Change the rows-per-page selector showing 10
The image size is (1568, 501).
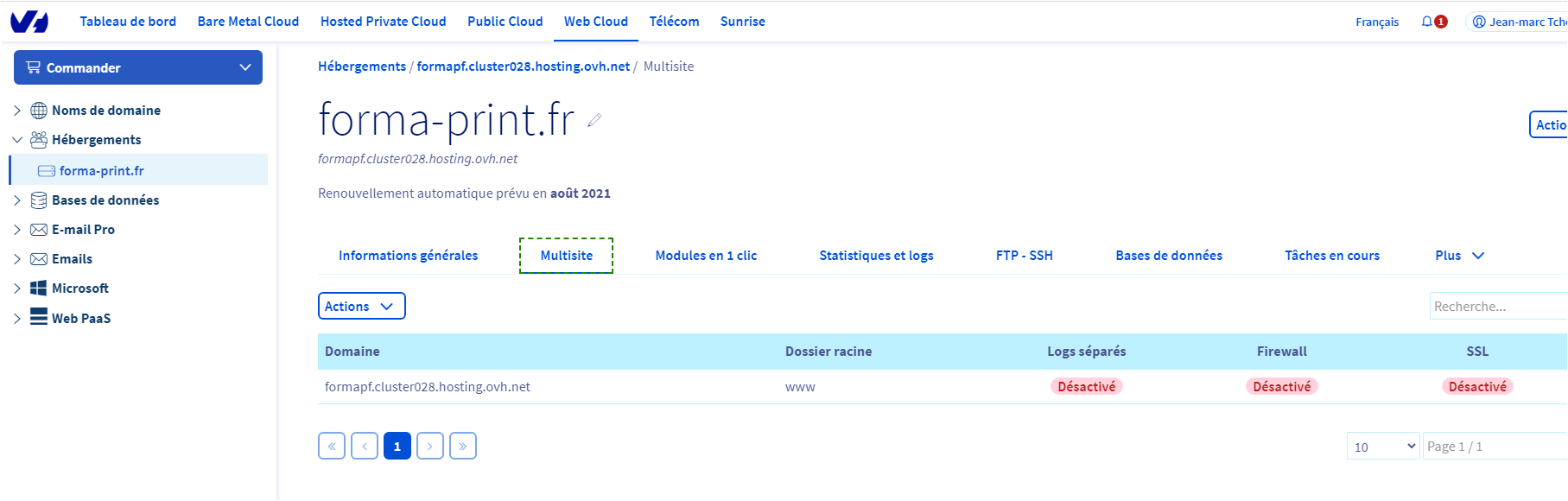(1382, 447)
